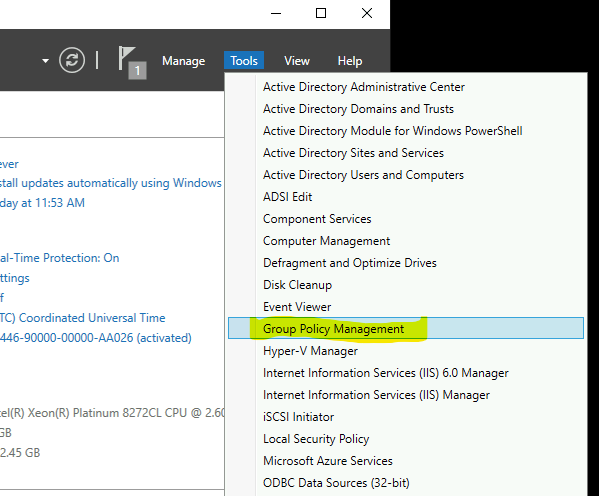
Task: Launch Active Directory Users and Computers
Action: pyautogui.click(x=406, y=175)
